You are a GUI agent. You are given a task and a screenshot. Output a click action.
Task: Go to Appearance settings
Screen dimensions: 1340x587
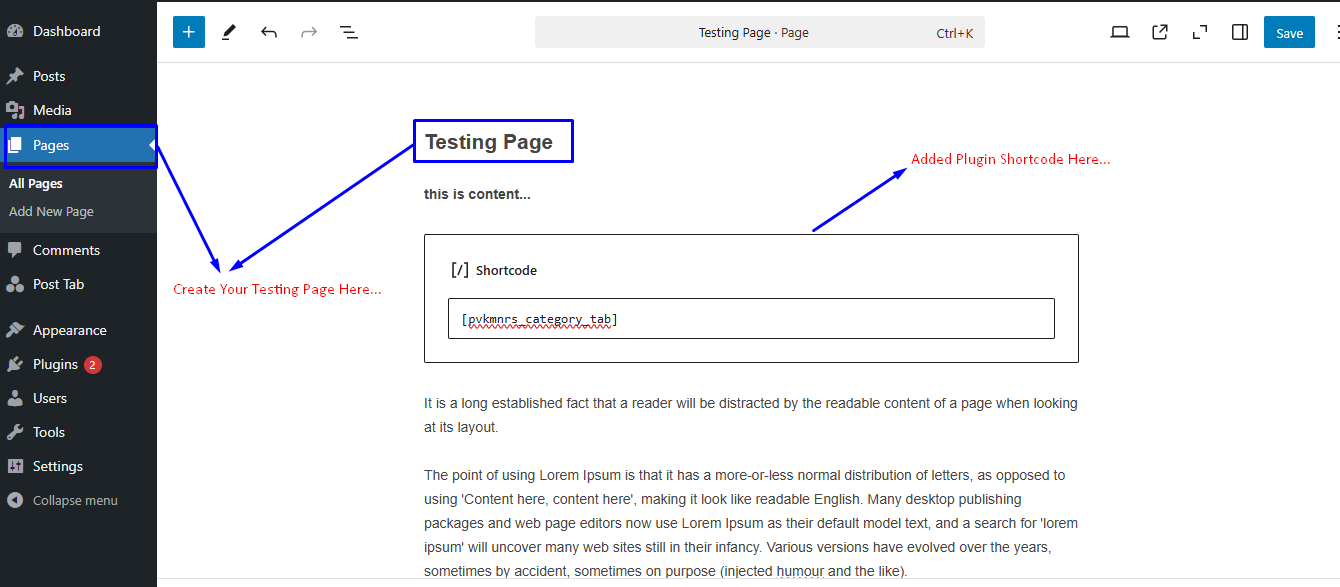point(78,330)
